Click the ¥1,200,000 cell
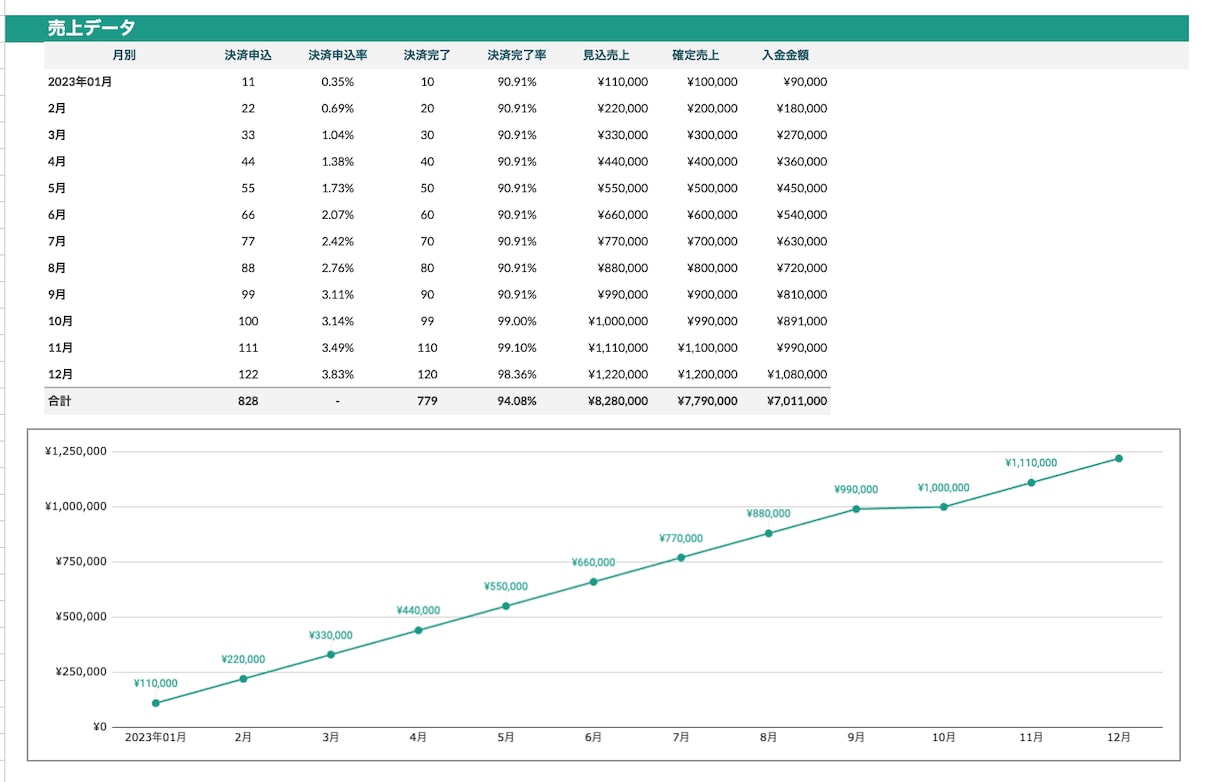 pyautogui.click(x=708, y=374)
